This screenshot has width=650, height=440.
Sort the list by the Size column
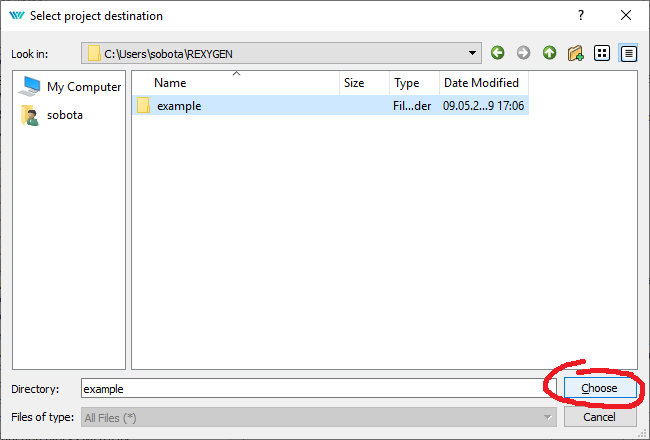(364, 83)
